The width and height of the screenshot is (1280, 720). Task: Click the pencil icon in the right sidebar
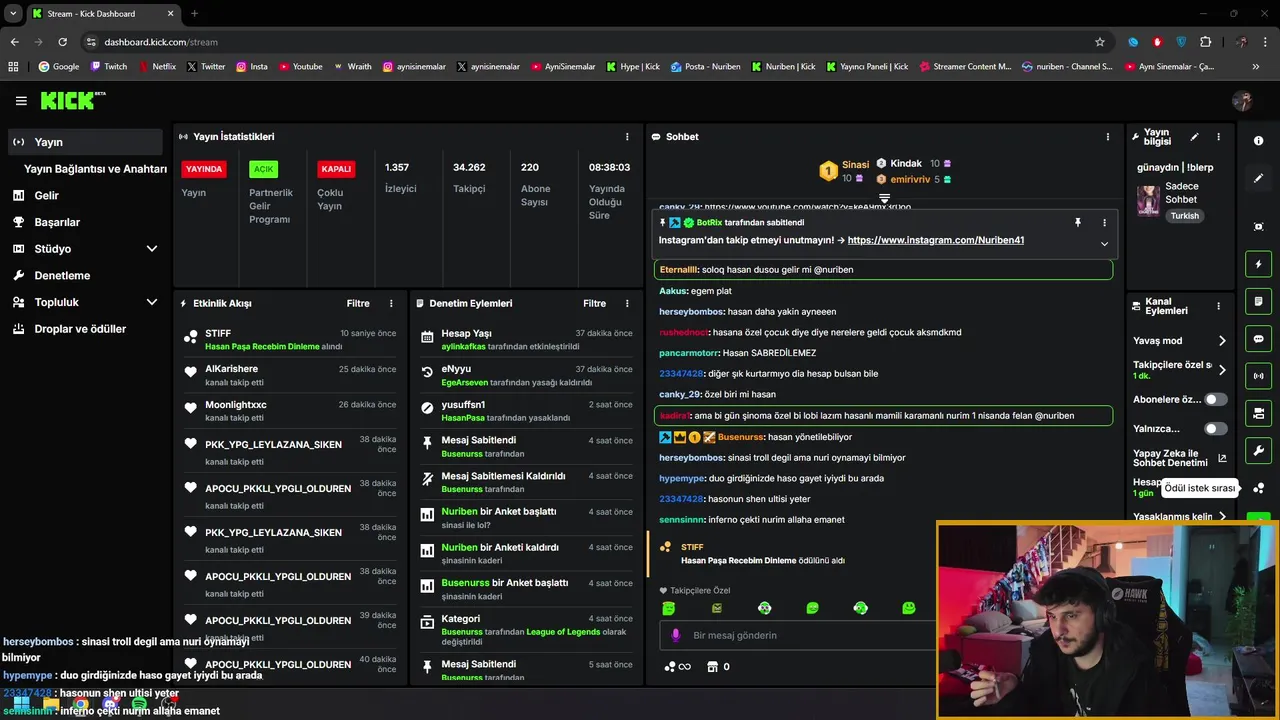click(1258, 178)
